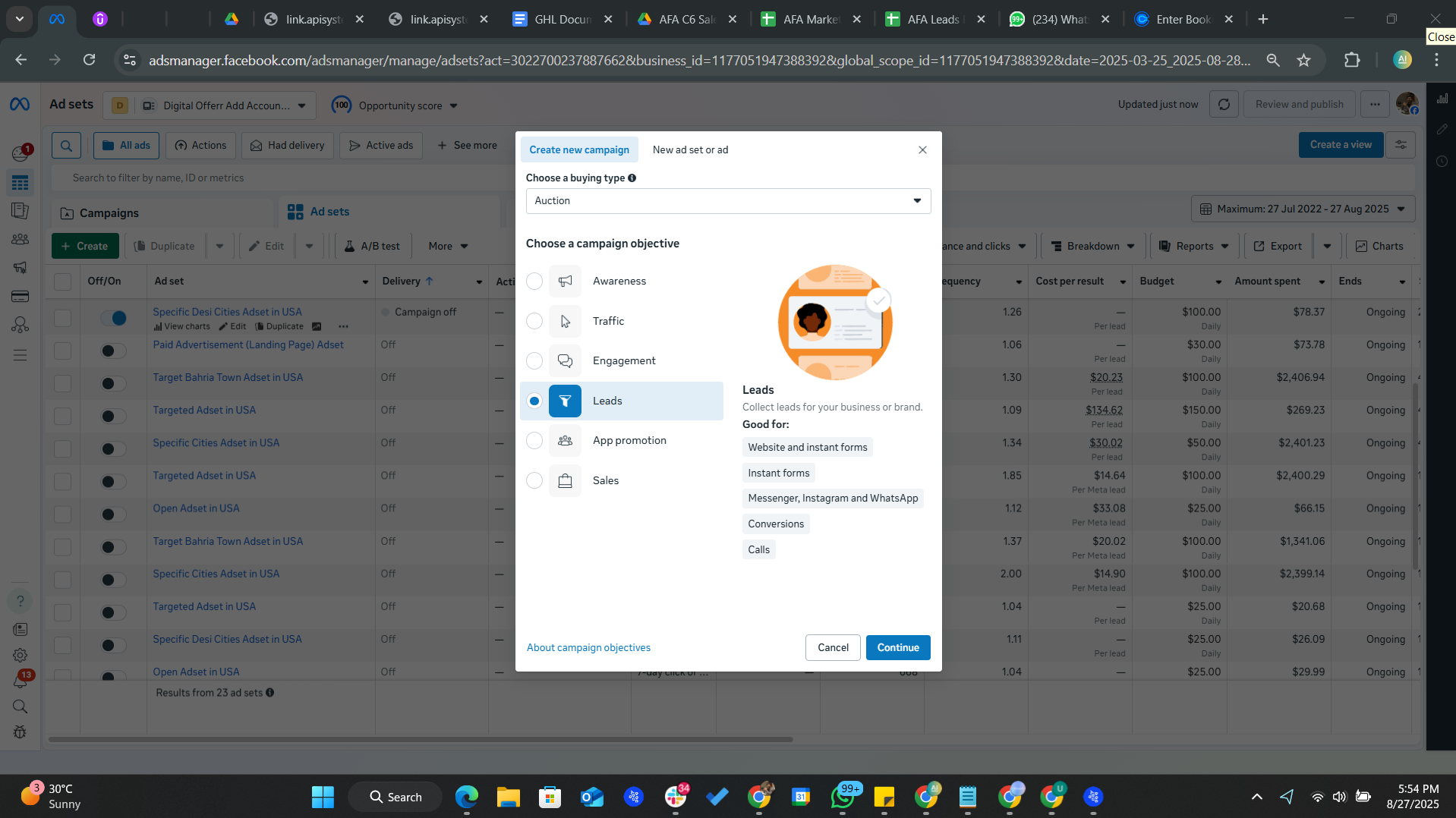The height and width of the screenshot is (818, 1456).
Task: Select the Traffic objective radio button
Action: pos(534,321)
